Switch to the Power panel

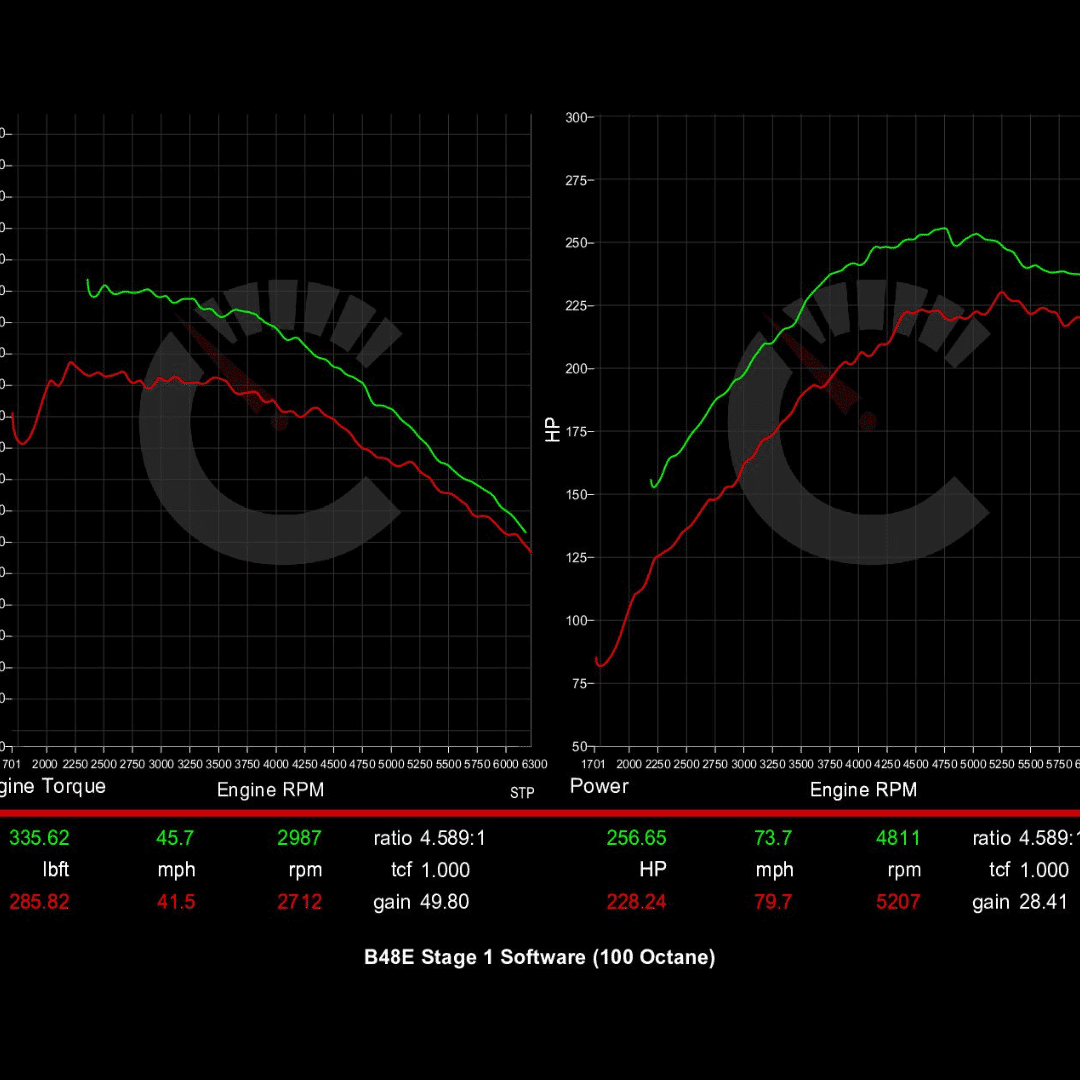pyautogui.click(x=598, y=787)
